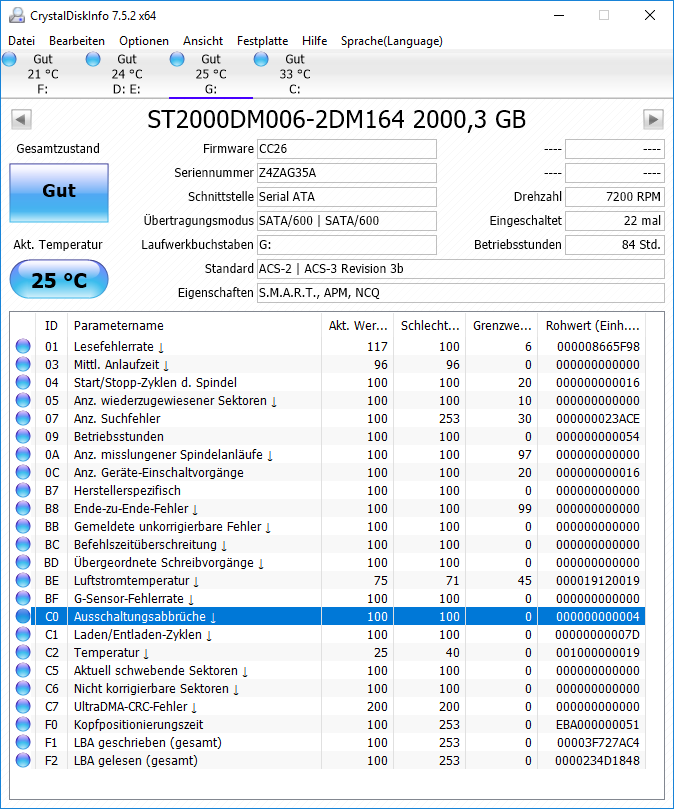Click raw value EBA000000051
Image resolution: width=674 pixels, height=809 pixels.
click(598, 724)
